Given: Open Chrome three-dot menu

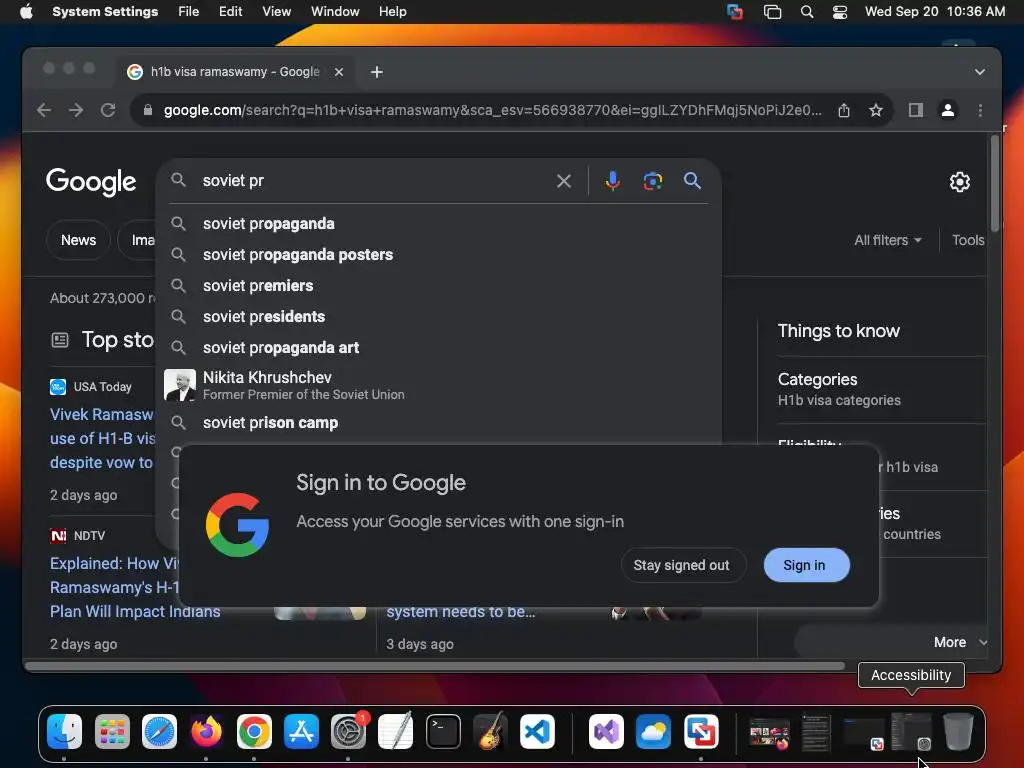Looking at the screenshot, I should [x=980, y=110].
